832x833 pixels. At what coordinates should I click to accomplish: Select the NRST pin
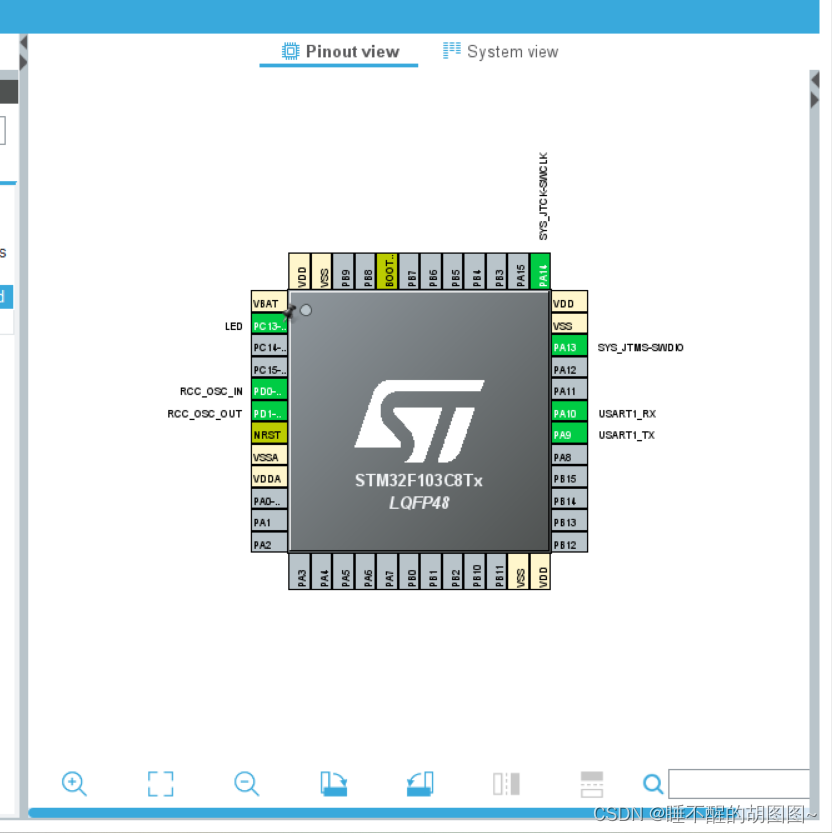point(269,435)
